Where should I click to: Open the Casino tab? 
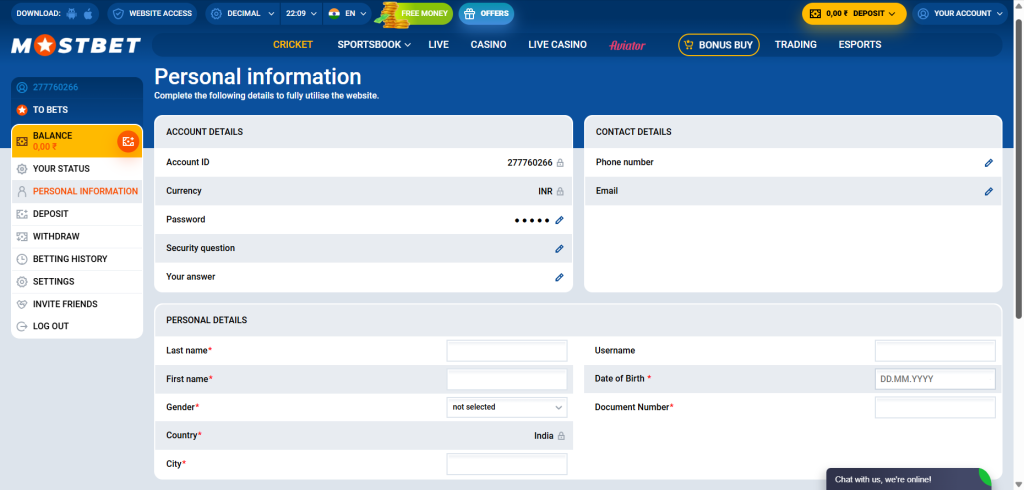(x=488, y=45)
